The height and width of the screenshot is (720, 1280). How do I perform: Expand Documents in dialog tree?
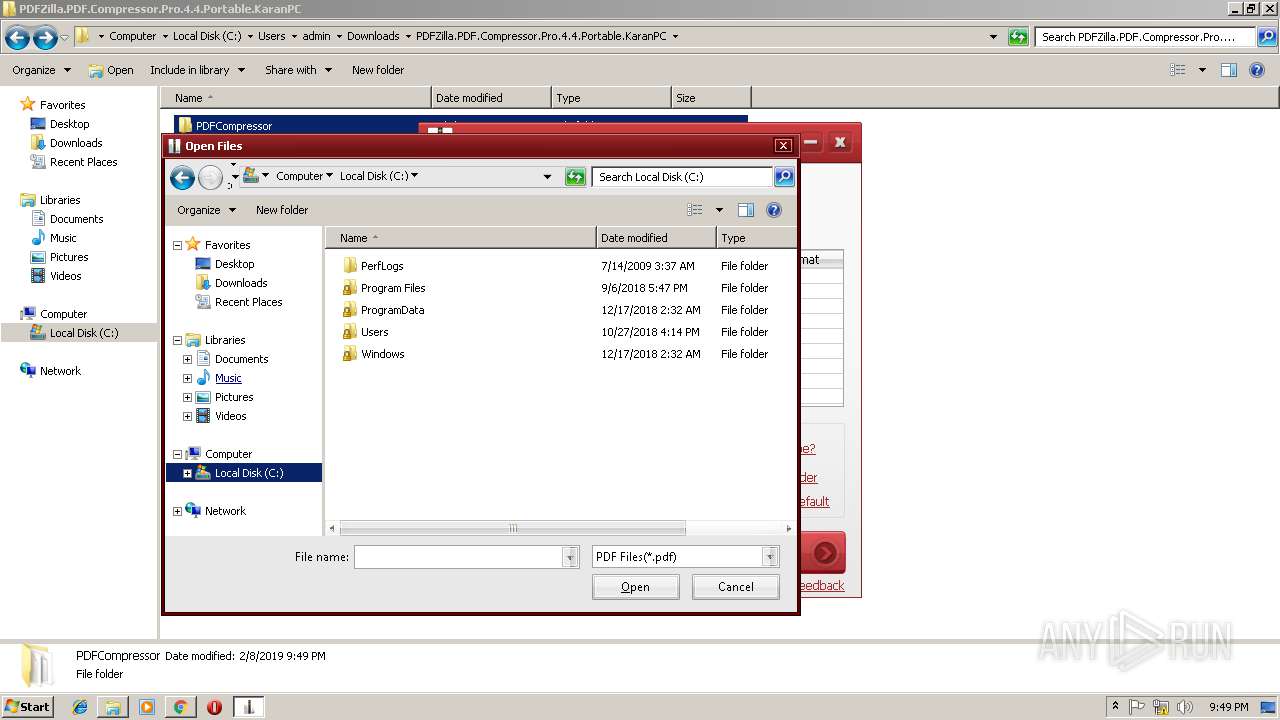click(187, 359)
